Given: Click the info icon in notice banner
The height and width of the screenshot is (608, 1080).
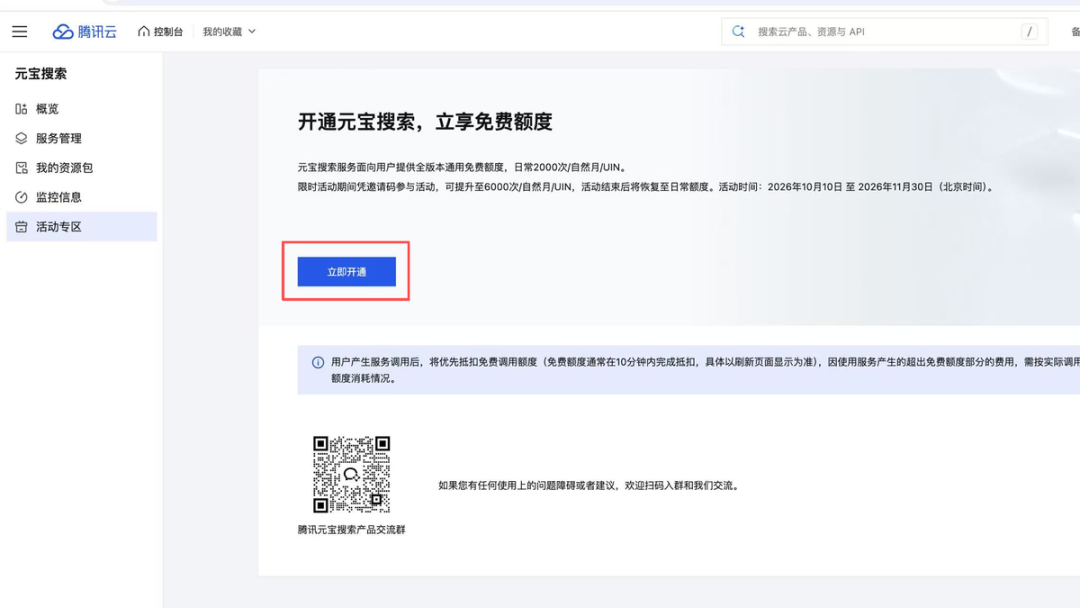Looking at the screenshot, I should pos(318,362).
